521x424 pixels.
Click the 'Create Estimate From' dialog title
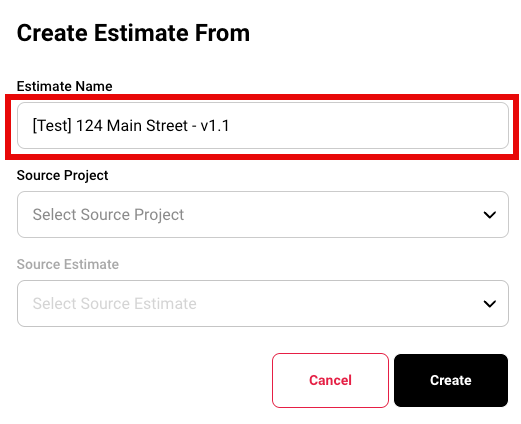133,33
